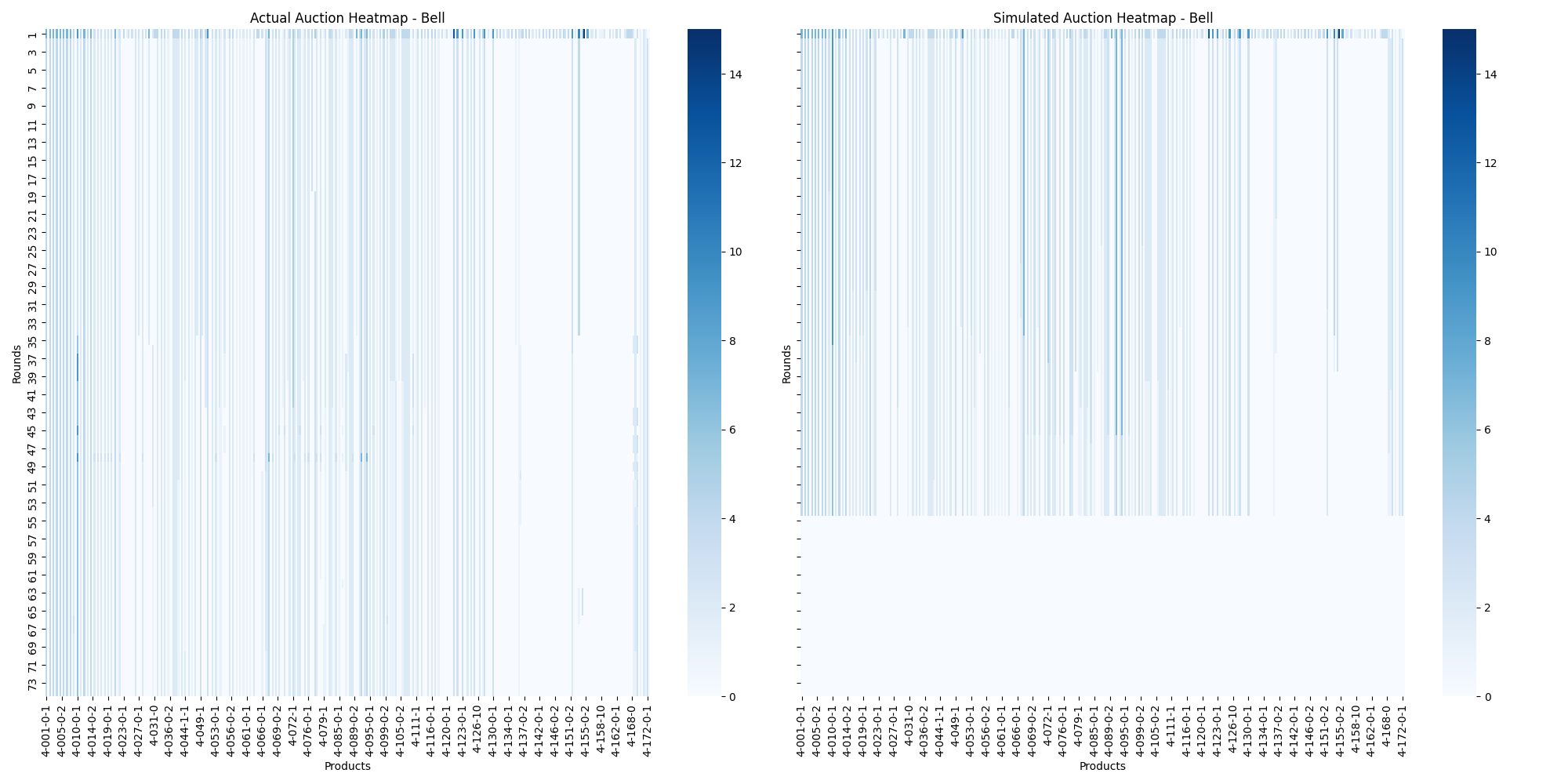Click product label 4-001-0-1 under the Simulated heatmap
This screenshot has height=784, width=1568.
point(801,730)
